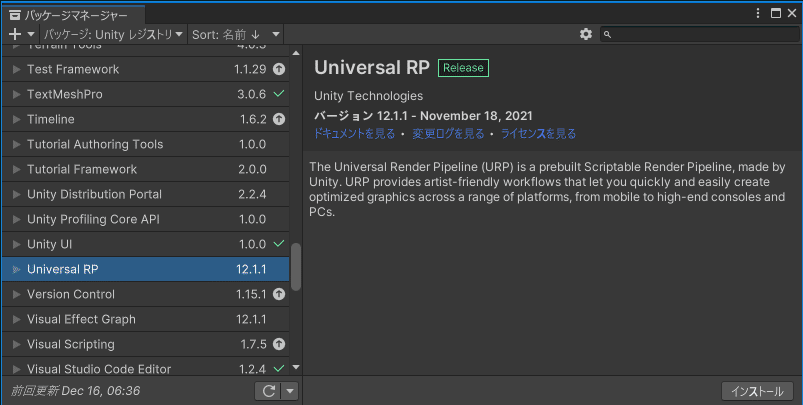Open the window kebab menu icon
The image size is (803, 405).
758,13
